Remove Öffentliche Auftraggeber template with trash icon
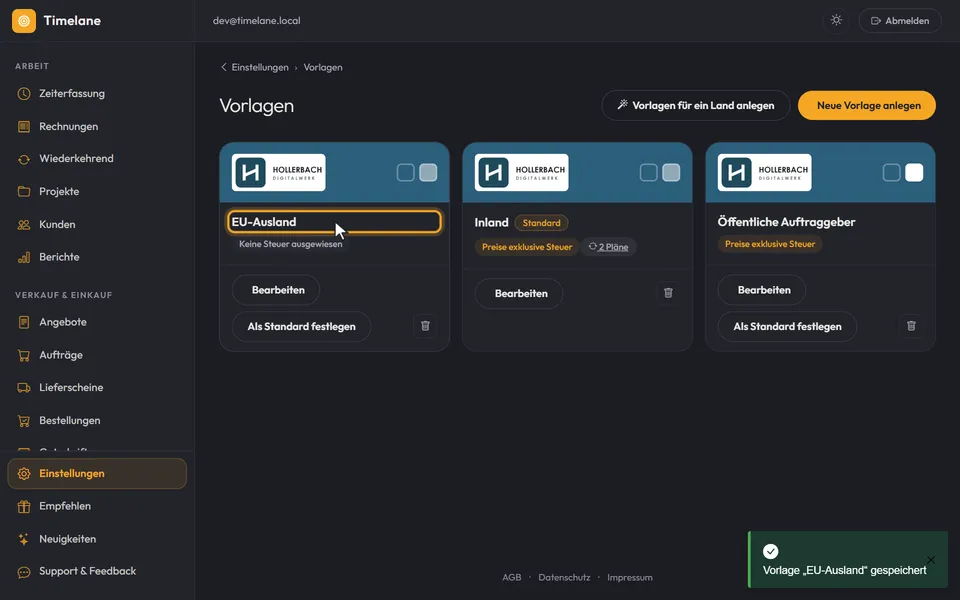Image resolution: width=960 pixels, height=600 pixels. click(x=911, y=326)
